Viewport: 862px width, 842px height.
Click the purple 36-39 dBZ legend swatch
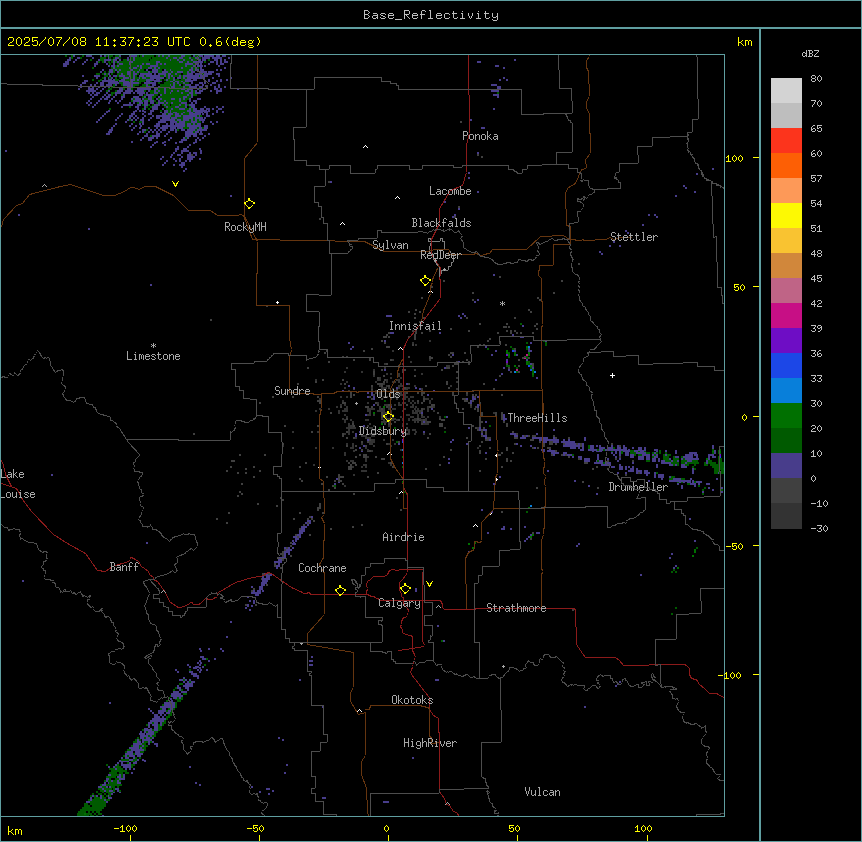coord(786,341)
